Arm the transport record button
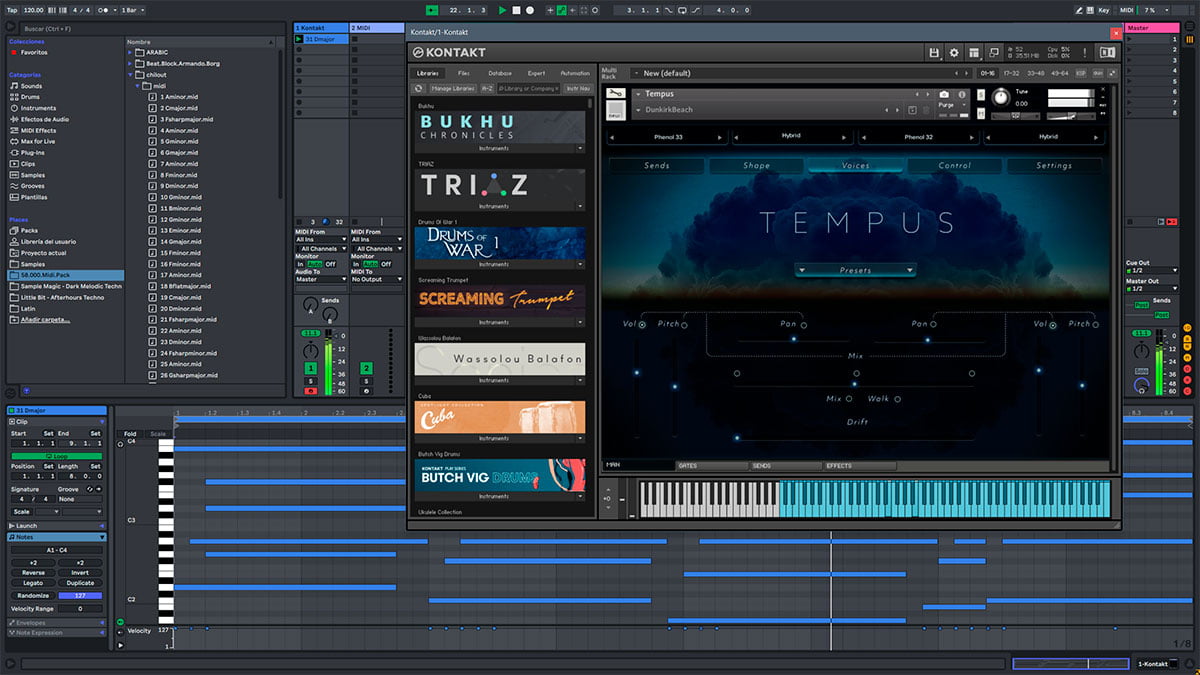 [529, 10]
